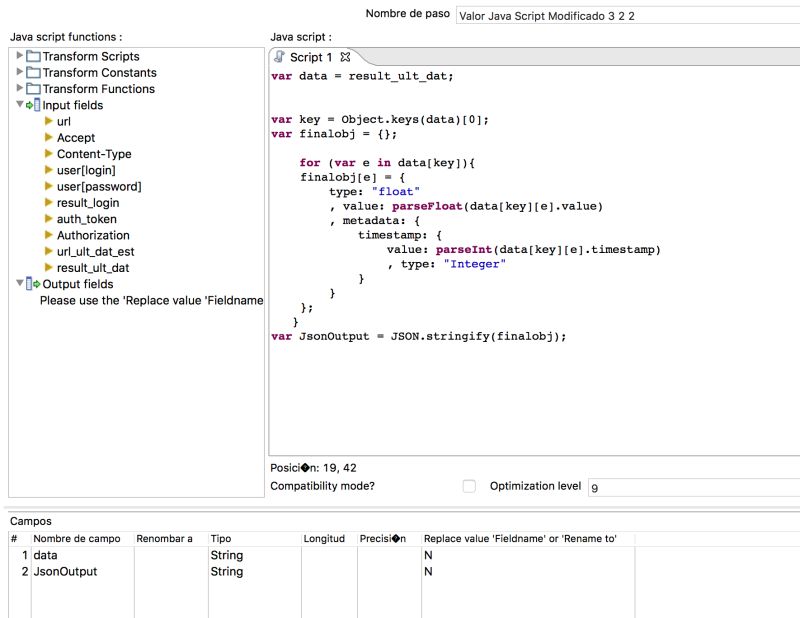Click the Authorization field icon
The image size is (800, 618).
pos(48,234)
